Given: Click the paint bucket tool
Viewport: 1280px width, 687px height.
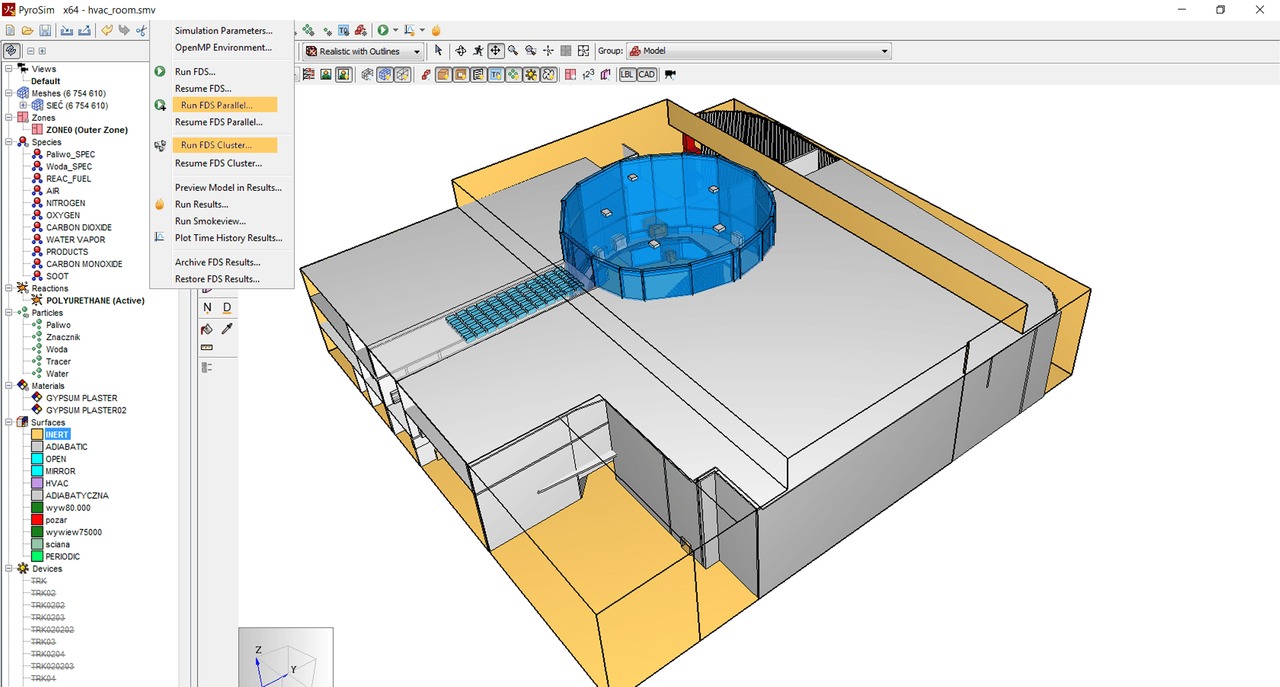Looking at the screenshot, I should [207, 329].
